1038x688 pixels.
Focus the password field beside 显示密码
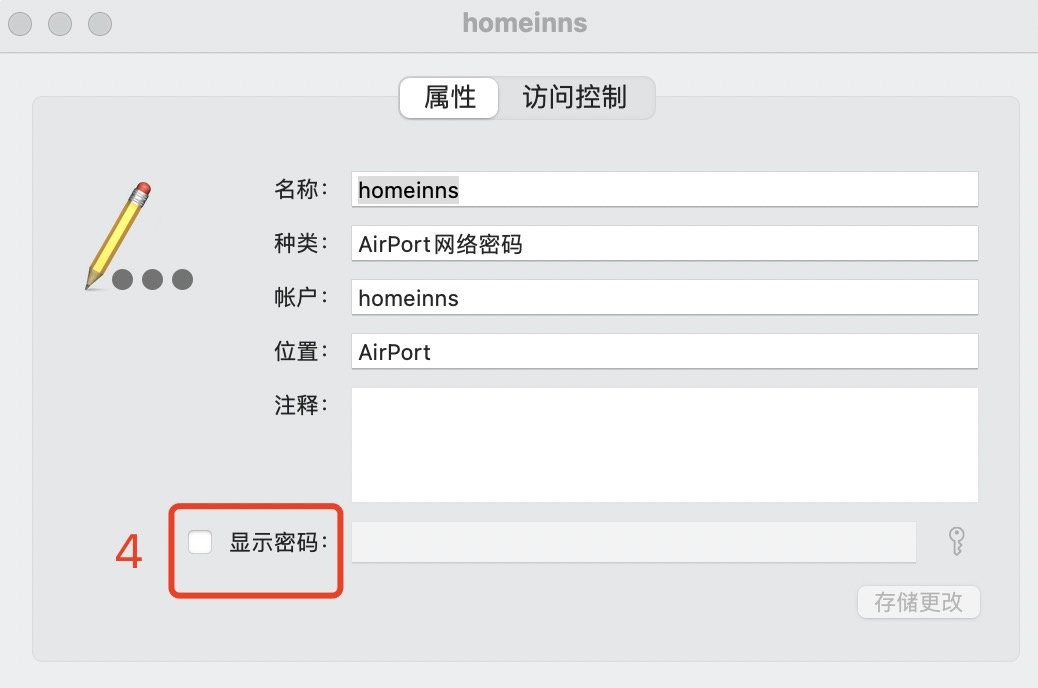click(633, 542)
